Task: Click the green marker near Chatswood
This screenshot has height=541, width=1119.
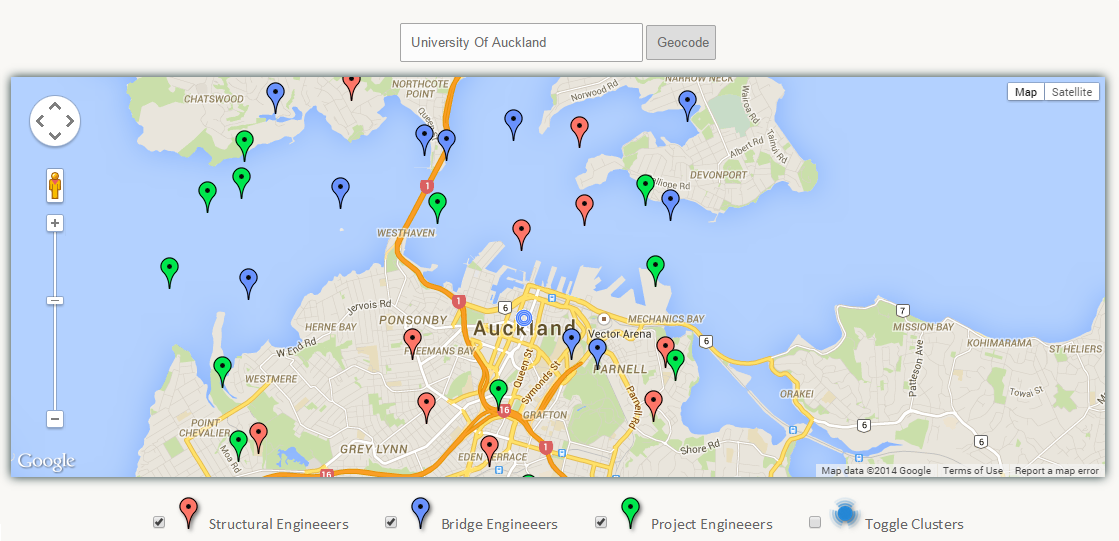Action: [245, 143]
